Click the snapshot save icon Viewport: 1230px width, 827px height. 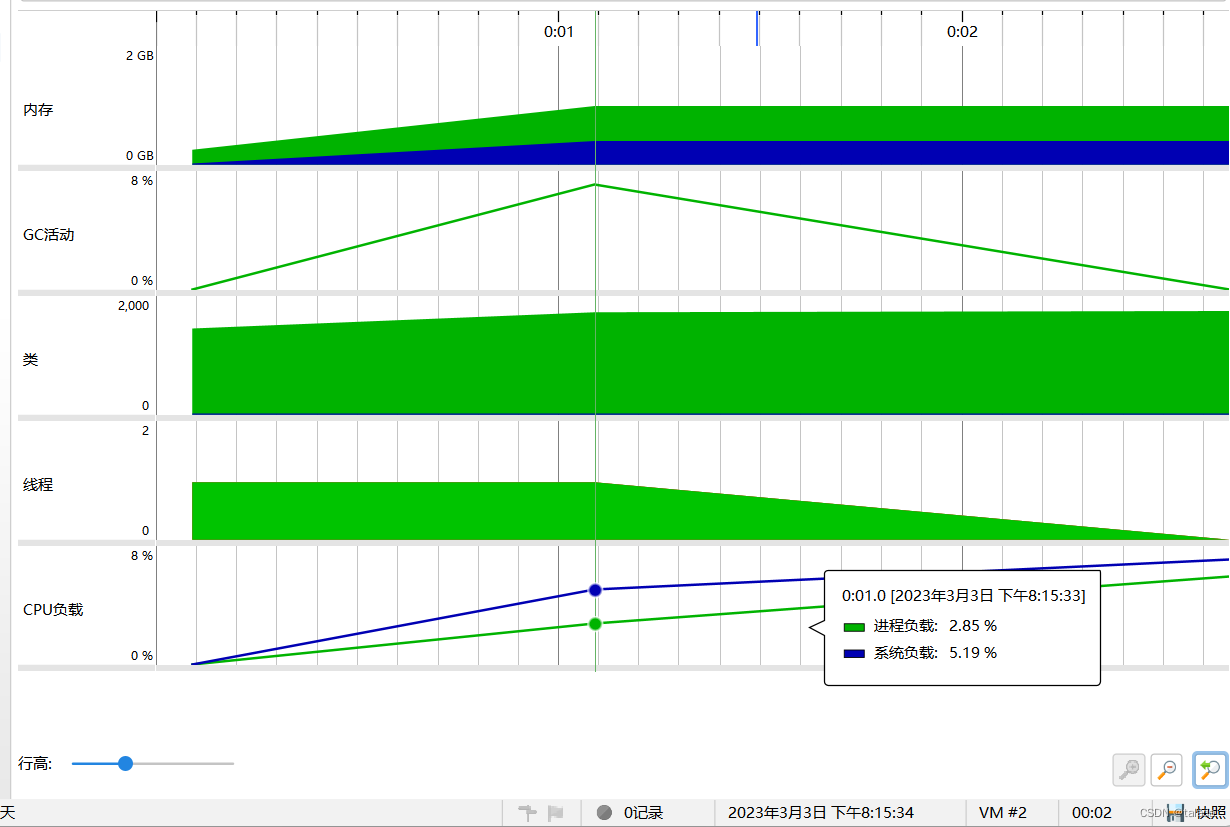click(x=1175, y=813)
